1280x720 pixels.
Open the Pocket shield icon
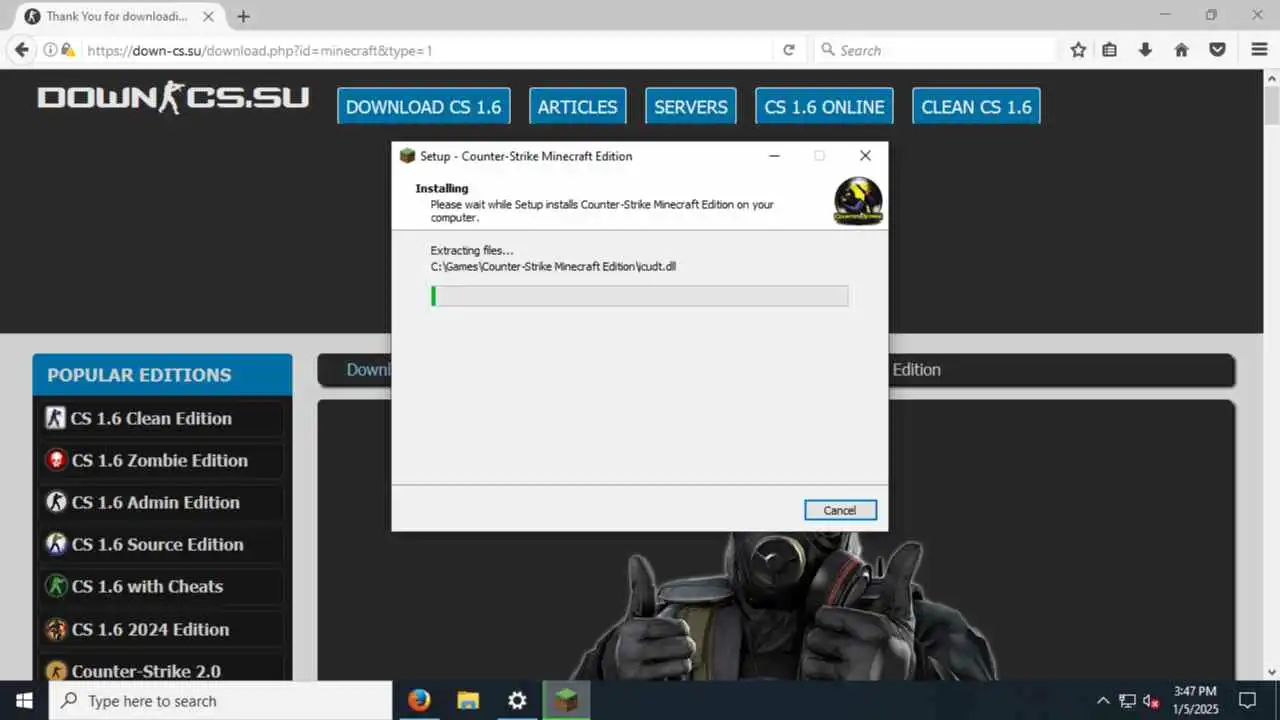click(1217, 50)
